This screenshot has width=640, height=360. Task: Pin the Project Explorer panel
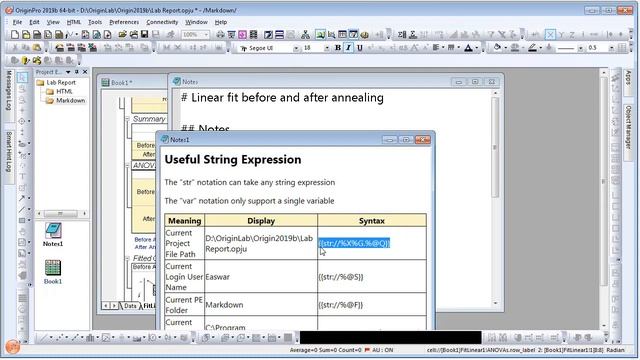pyautogui.click(x=76, y=72)
